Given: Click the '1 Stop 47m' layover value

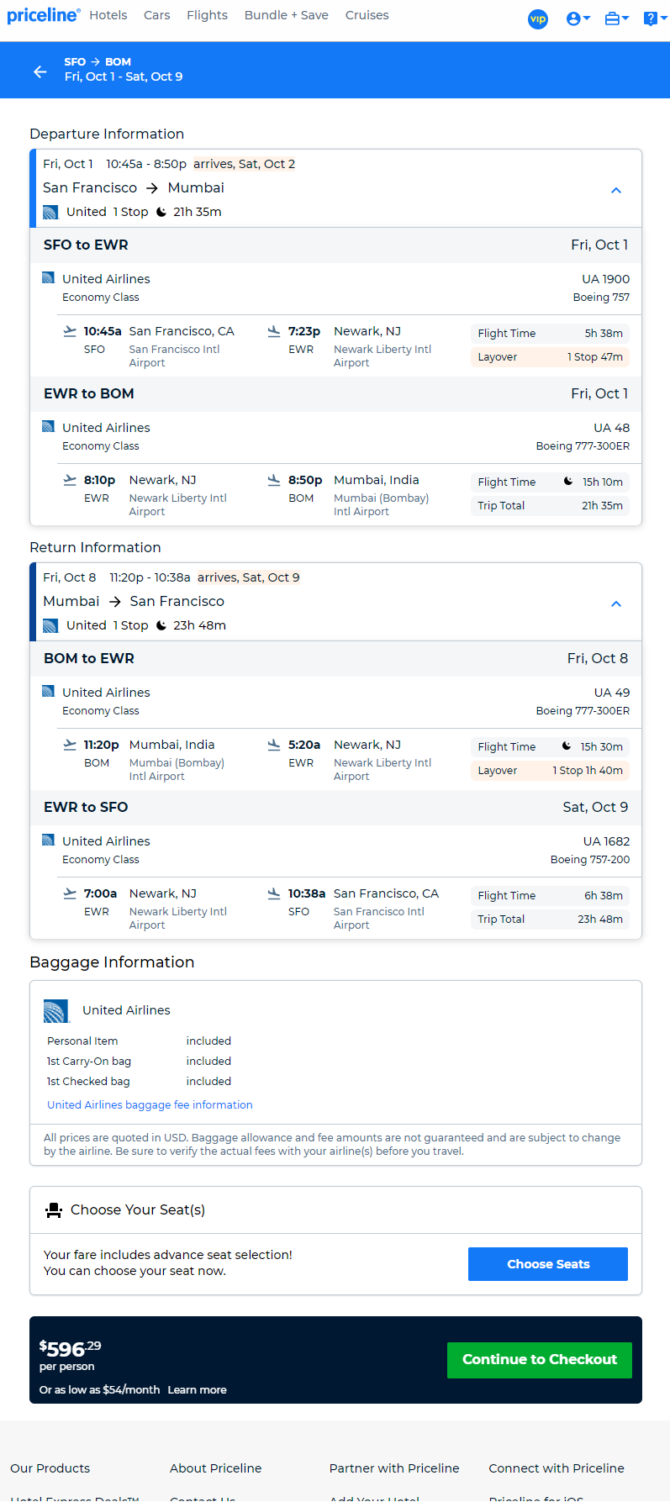Looking at the screenshot, I should coord(596,357).
